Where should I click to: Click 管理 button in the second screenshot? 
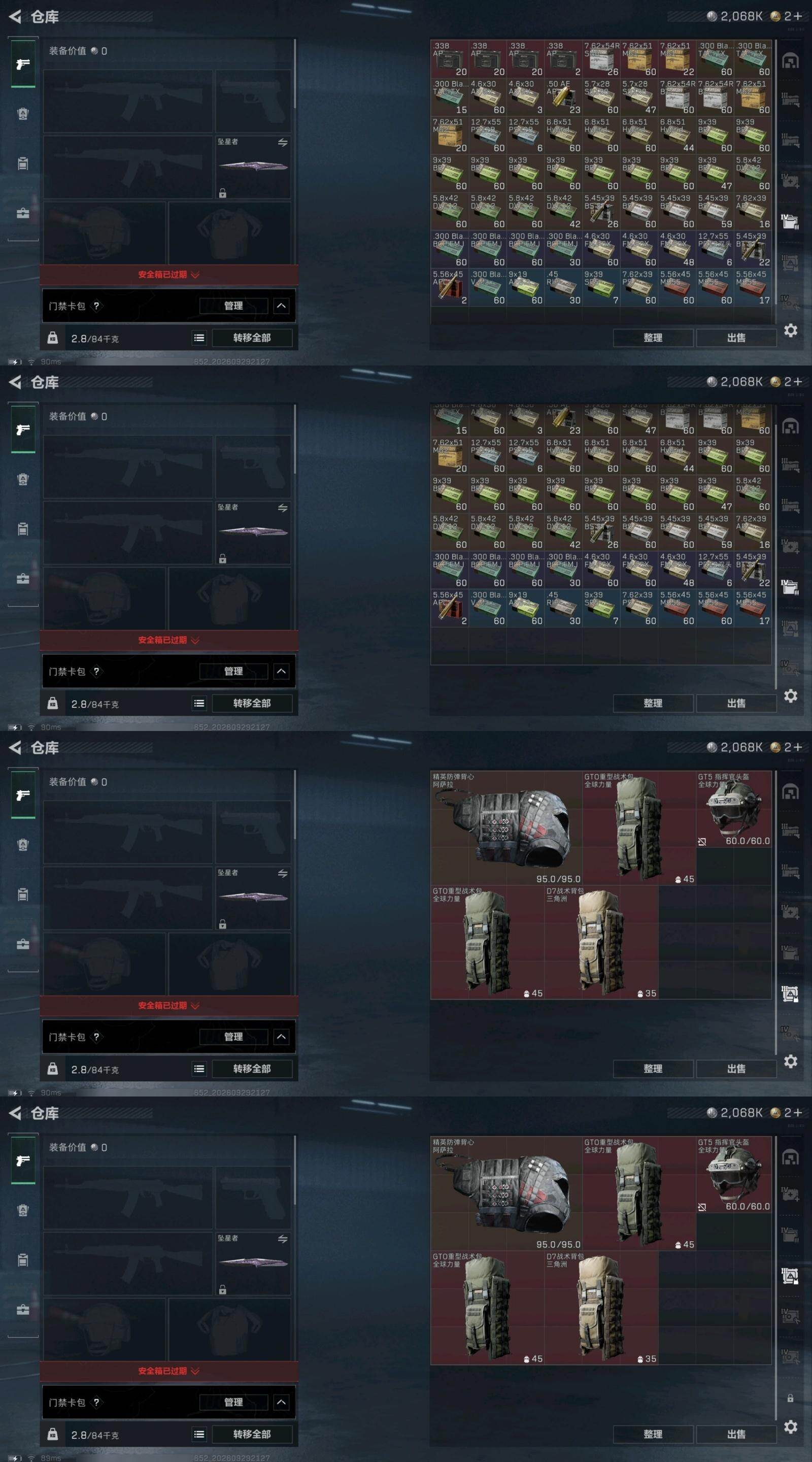(x=233, y=672)
